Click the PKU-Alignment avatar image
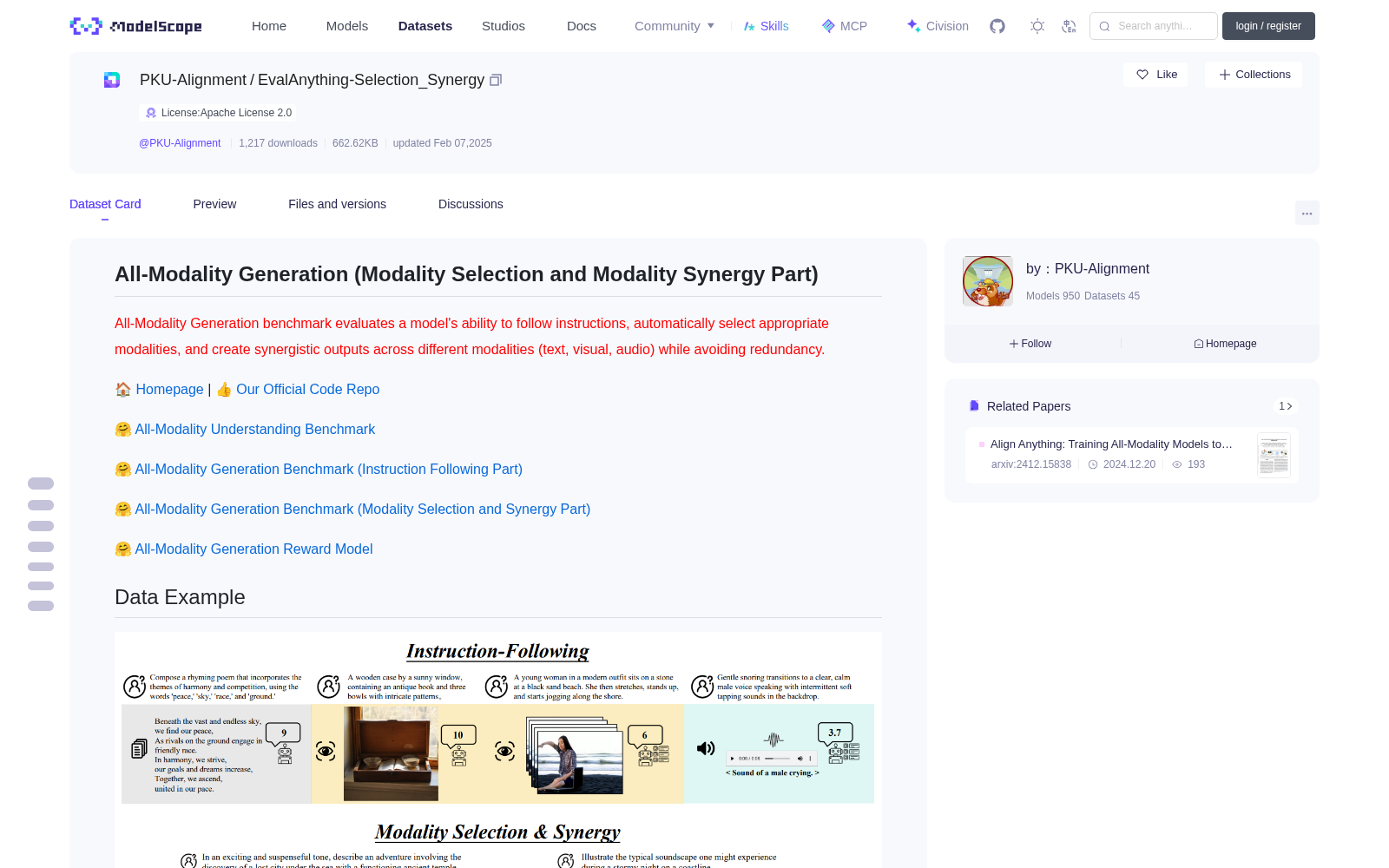The height and width of the screenshot is (868, 1389). tap(988, 281)
